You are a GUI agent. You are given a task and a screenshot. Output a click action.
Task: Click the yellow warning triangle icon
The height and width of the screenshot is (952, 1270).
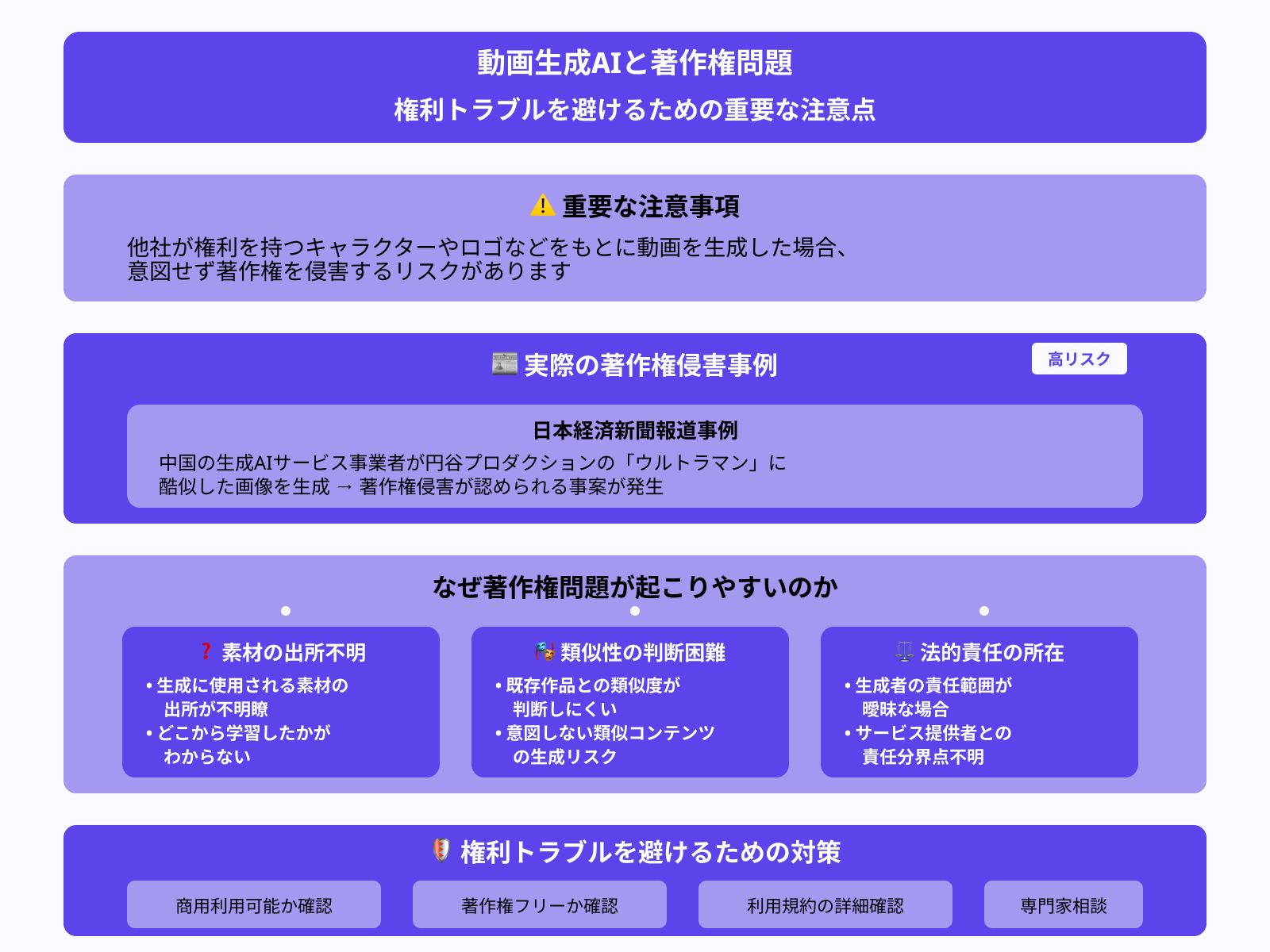(x=542, y=205)
